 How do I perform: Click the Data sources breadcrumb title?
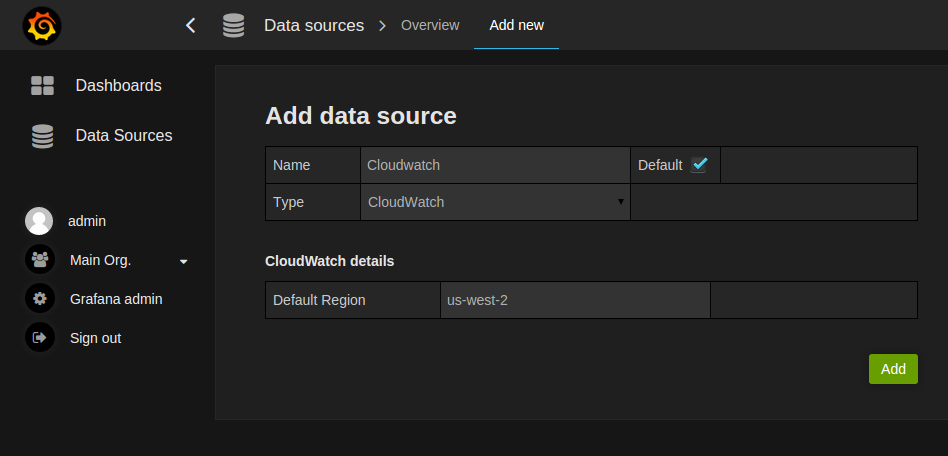pyautogui.click(x=314, y=25)
